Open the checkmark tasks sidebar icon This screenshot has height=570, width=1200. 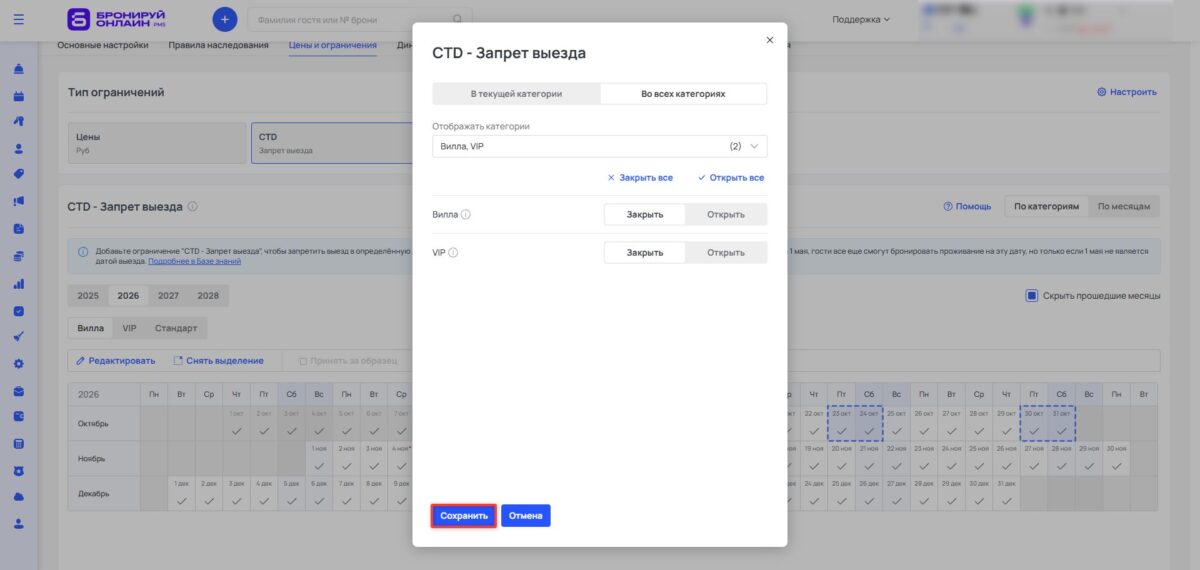(x=19, y=310)
